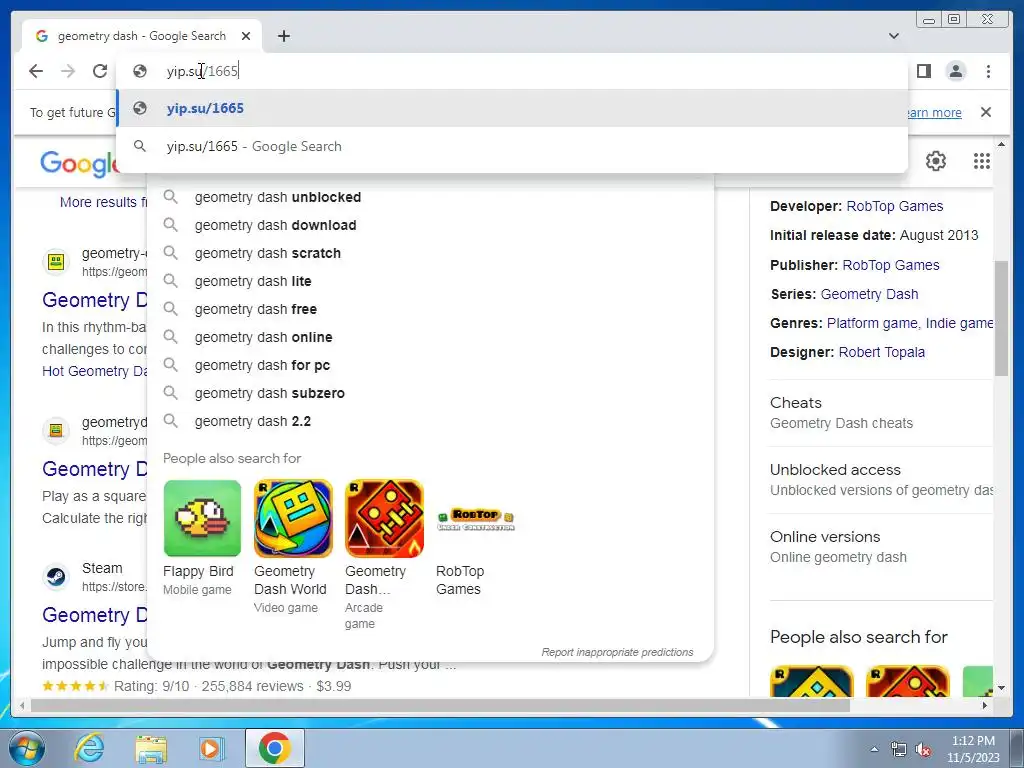Click Report inappropriate predictions

pos(617,652)
